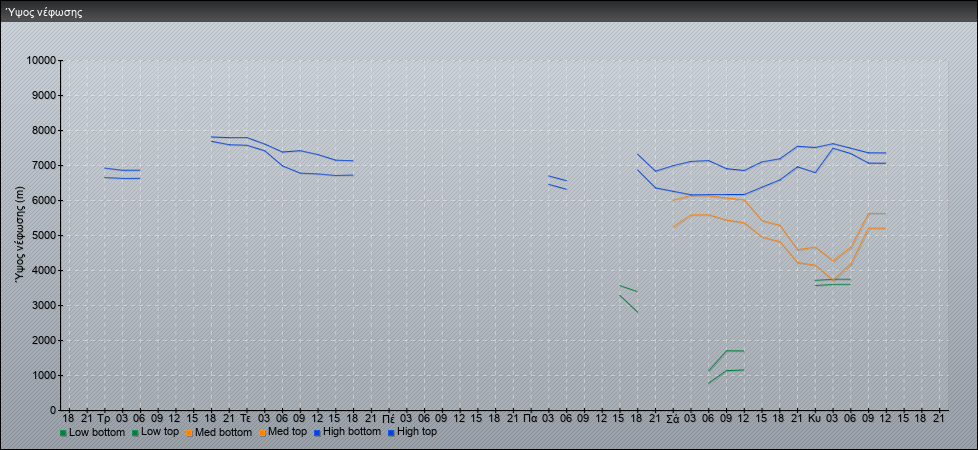The width and height of the screenshot is (978, 450).
Task: Toggle the High top legend label
Action: [417, 431]
